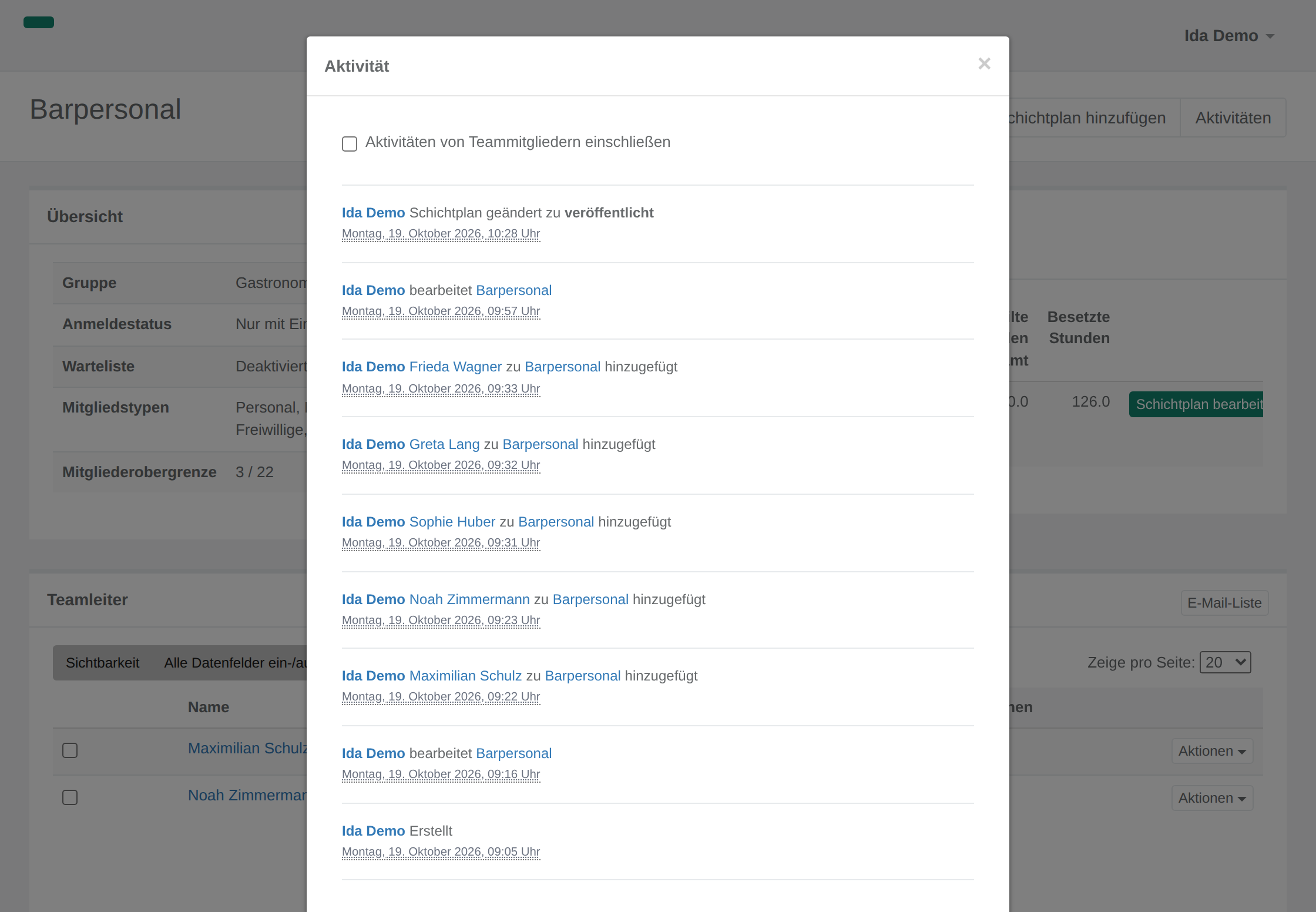Open Sophie Huber link in activity list
The height and width of the screenshot is (912, 1316).
[x=452, y=522]
